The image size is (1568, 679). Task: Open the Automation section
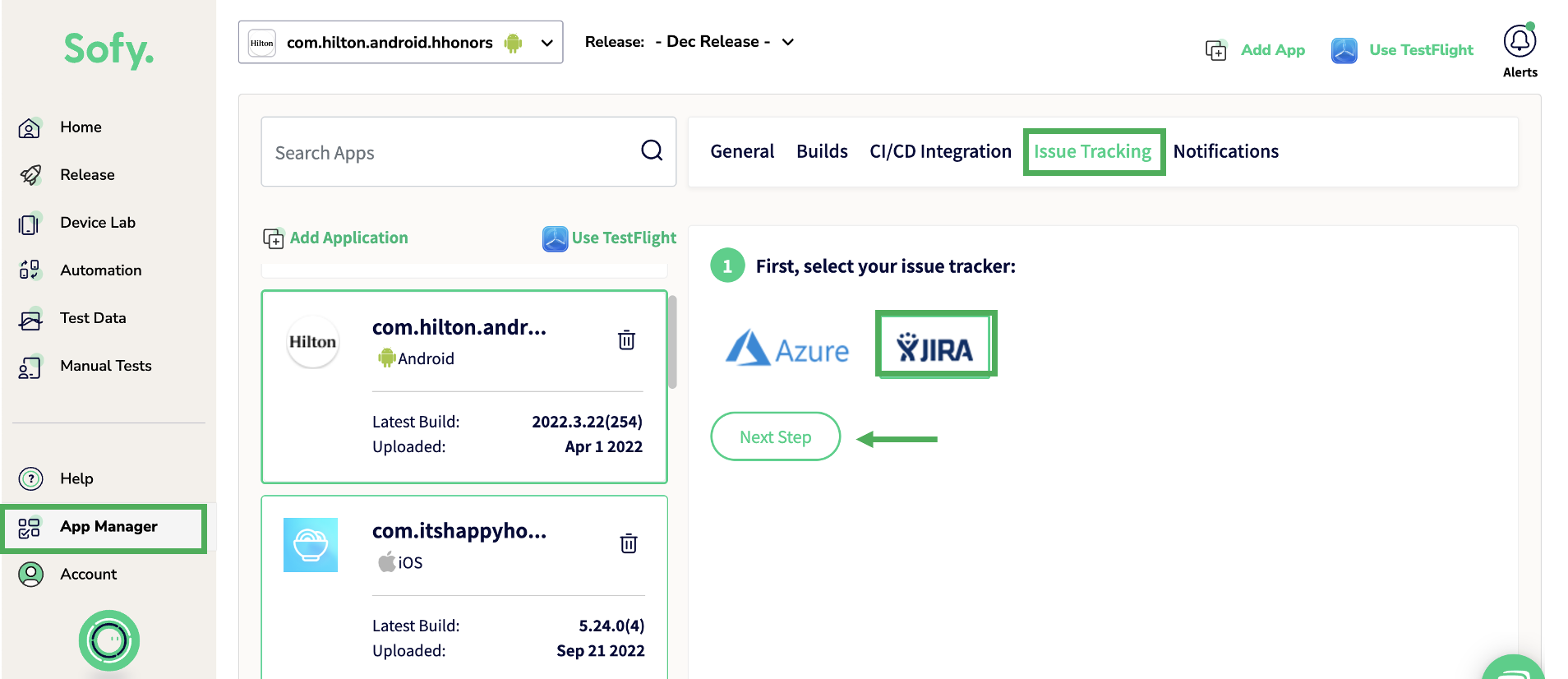101,270
